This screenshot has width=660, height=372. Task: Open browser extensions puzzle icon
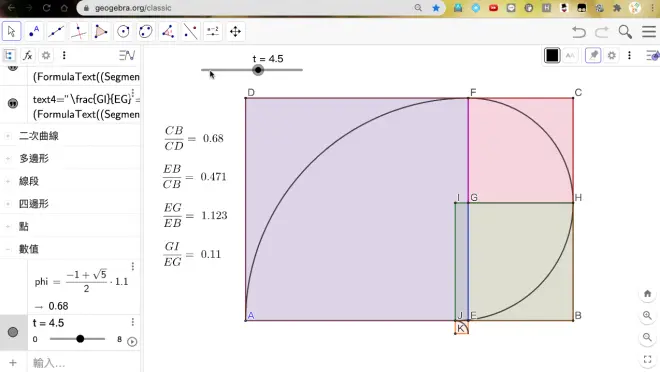pyautogui.click(x=617, y=8)
